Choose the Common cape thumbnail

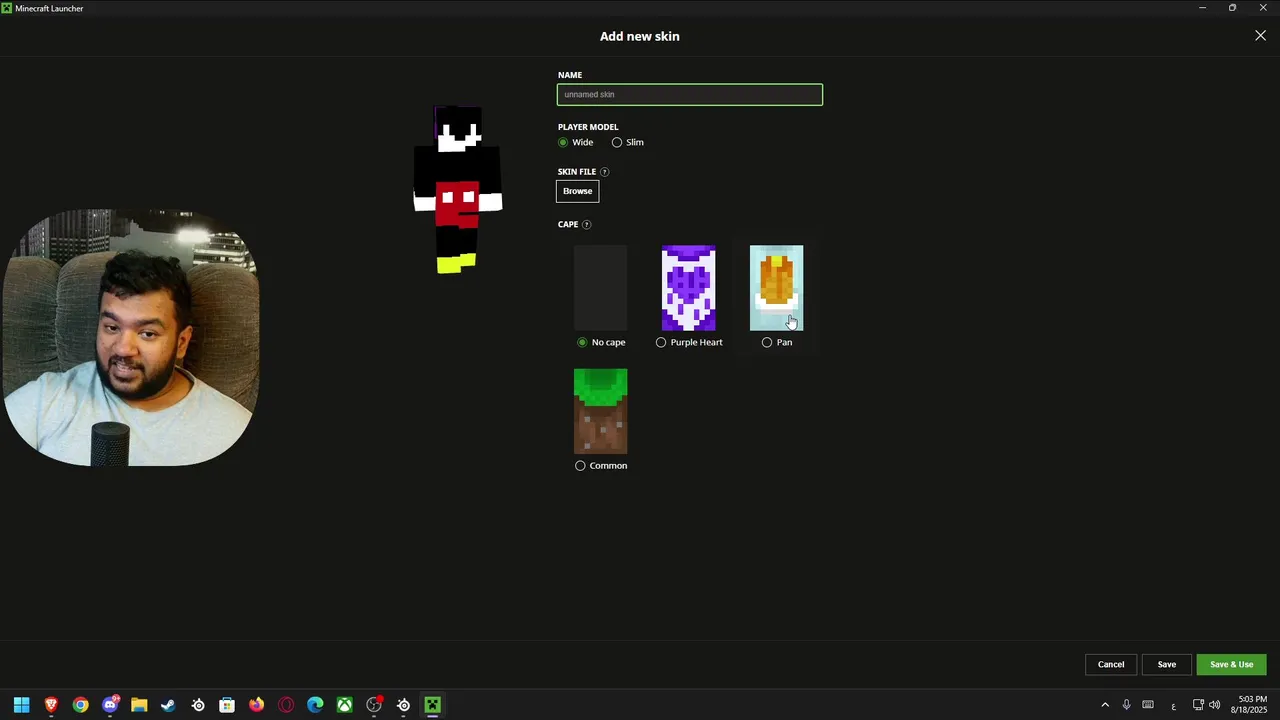coord(600,411)
